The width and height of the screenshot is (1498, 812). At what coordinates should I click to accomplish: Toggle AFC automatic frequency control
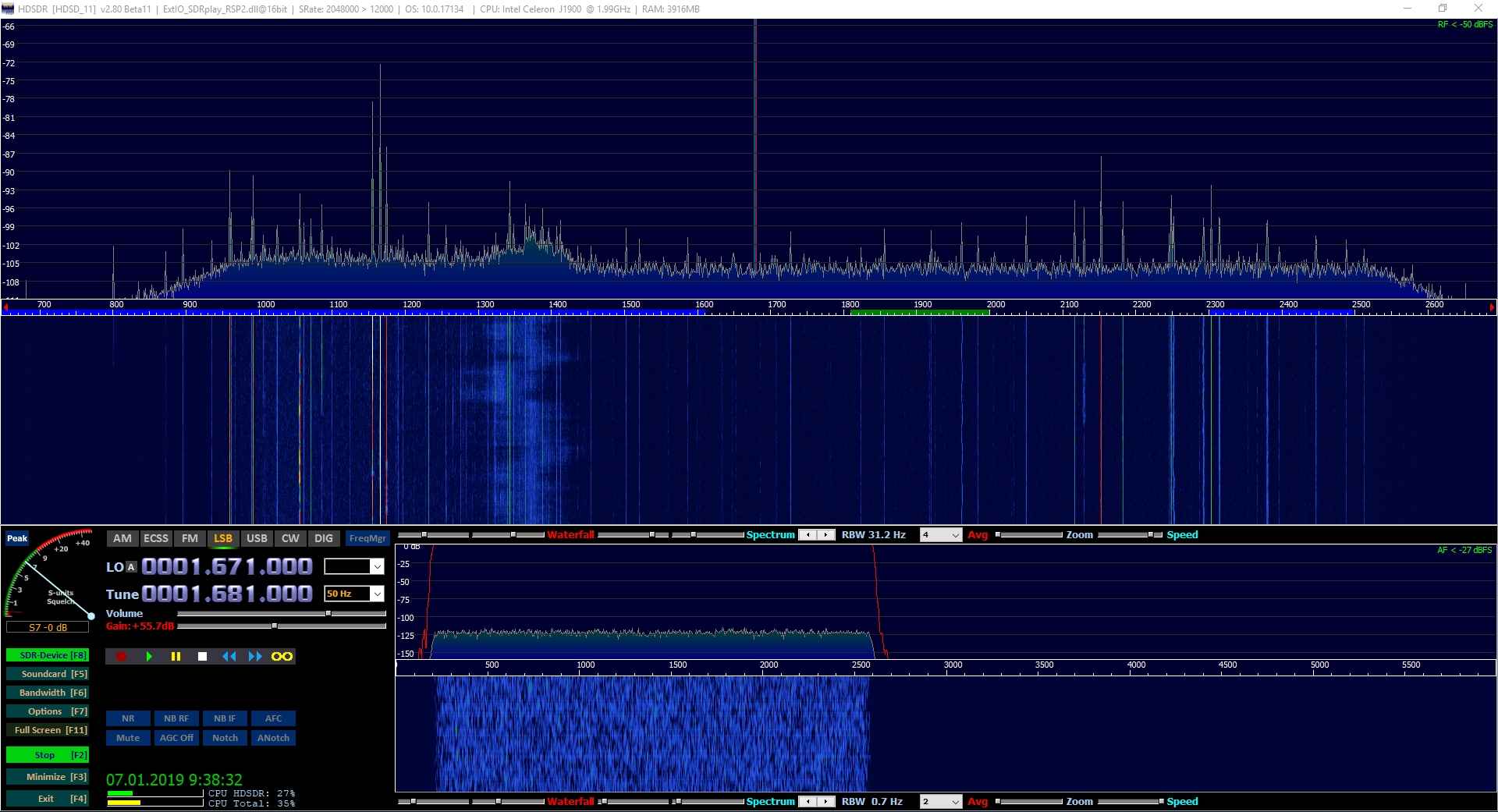pyautogui.click(x=273, y=718)
